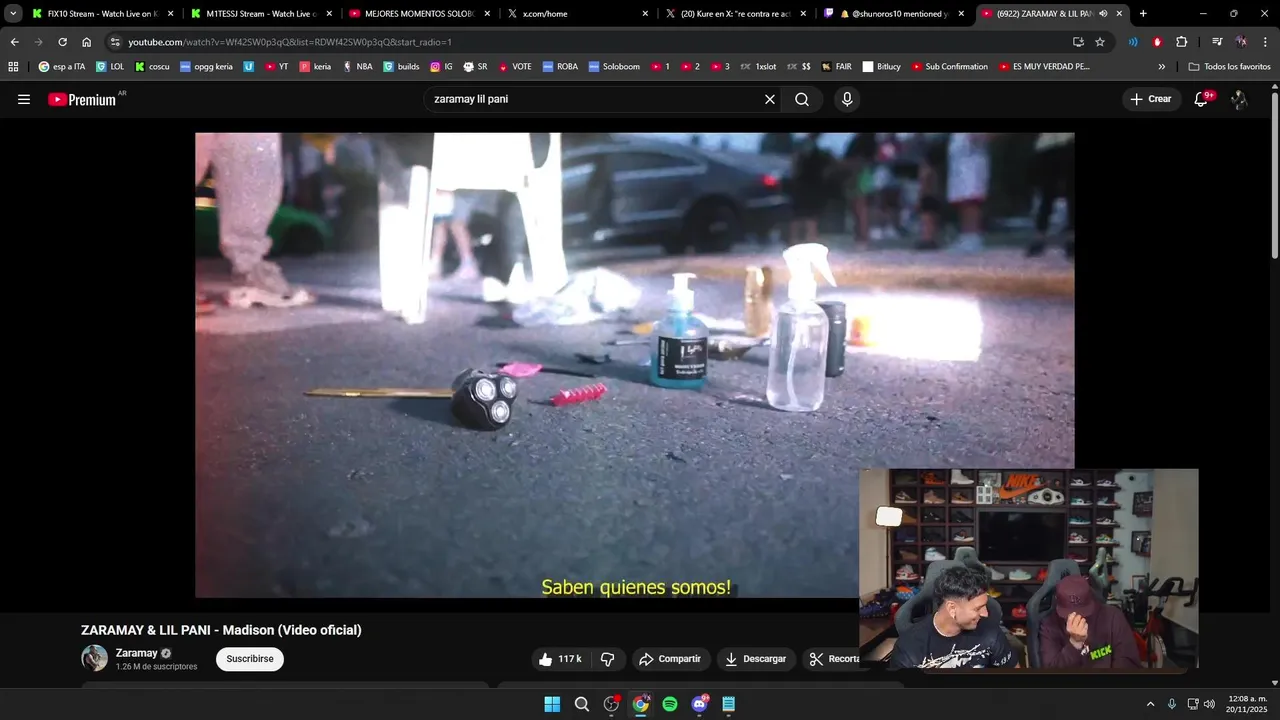Like the video showing 117 k
The width and height of the screenshot is (1280, 720).
coord(560,659)
